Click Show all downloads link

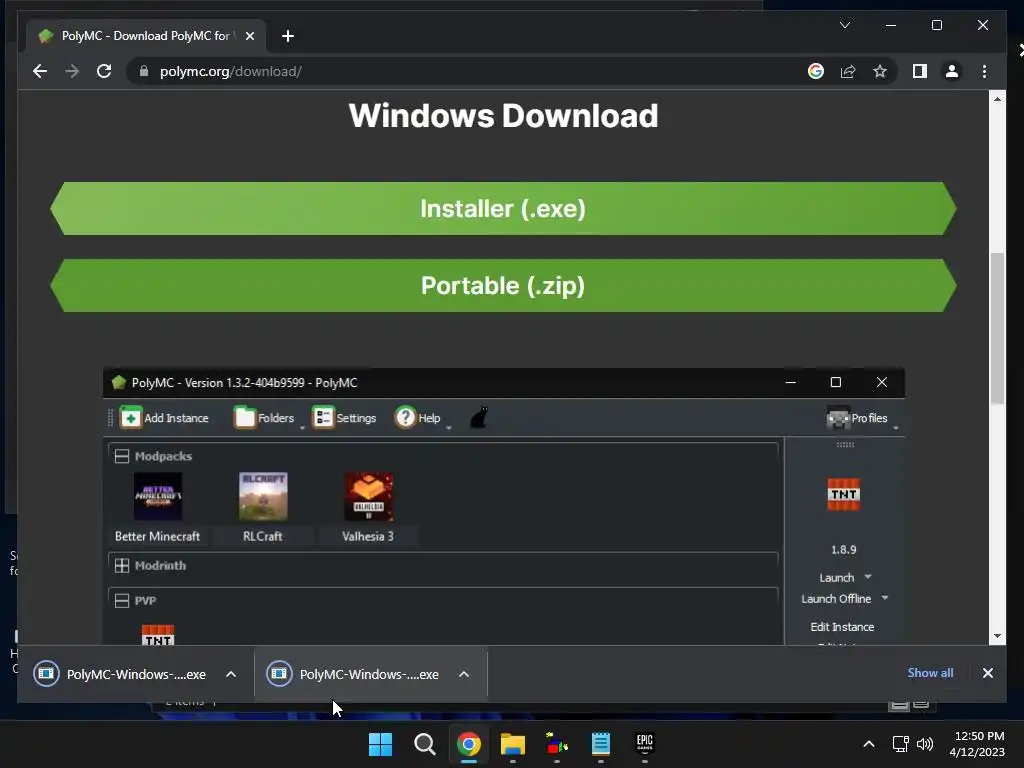[x=930, y=673]
